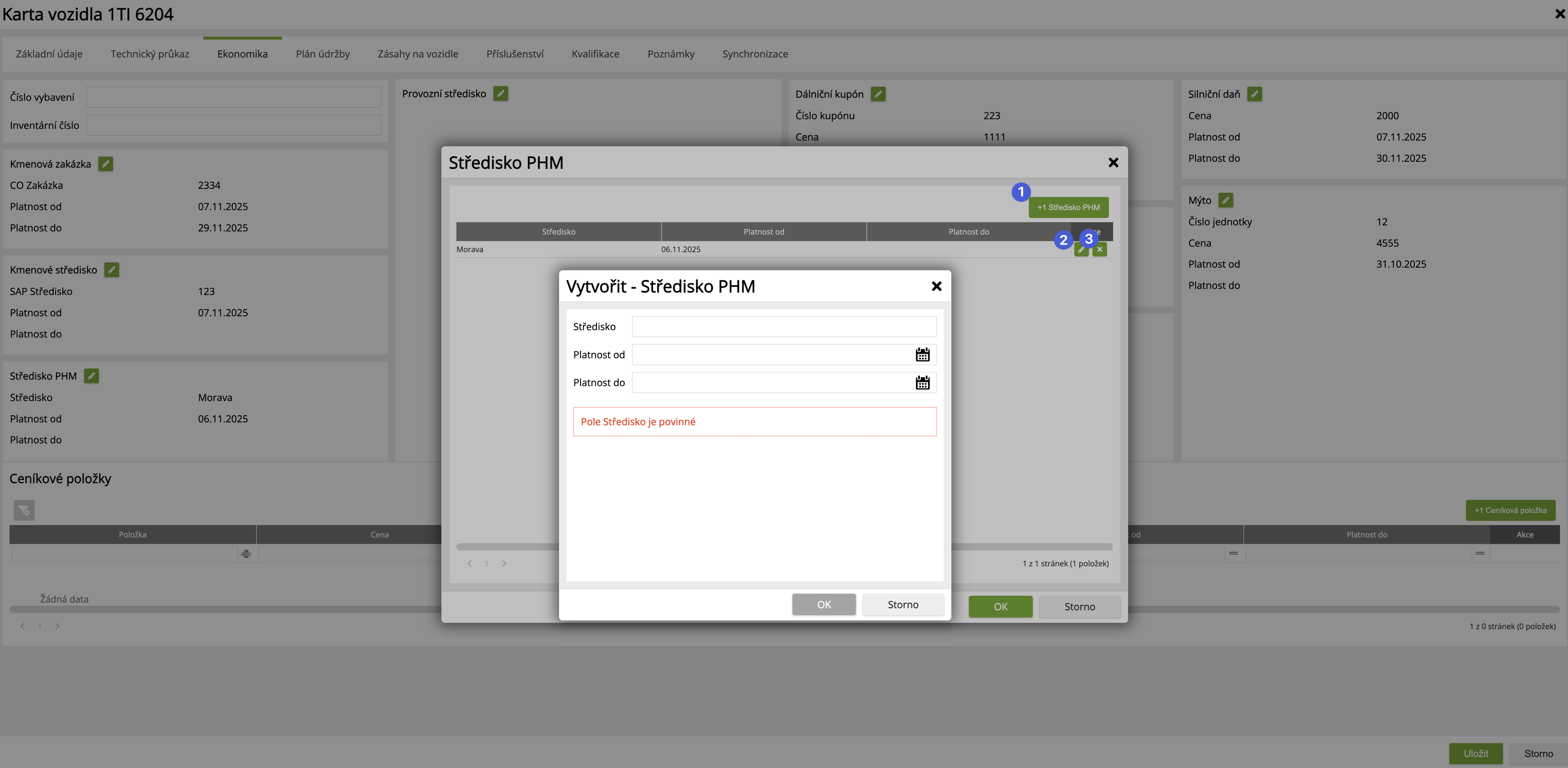Viewport: 1568px width, 768px height.
Task: Open calendar picker for Platnost do
Action: coord(922,383)
